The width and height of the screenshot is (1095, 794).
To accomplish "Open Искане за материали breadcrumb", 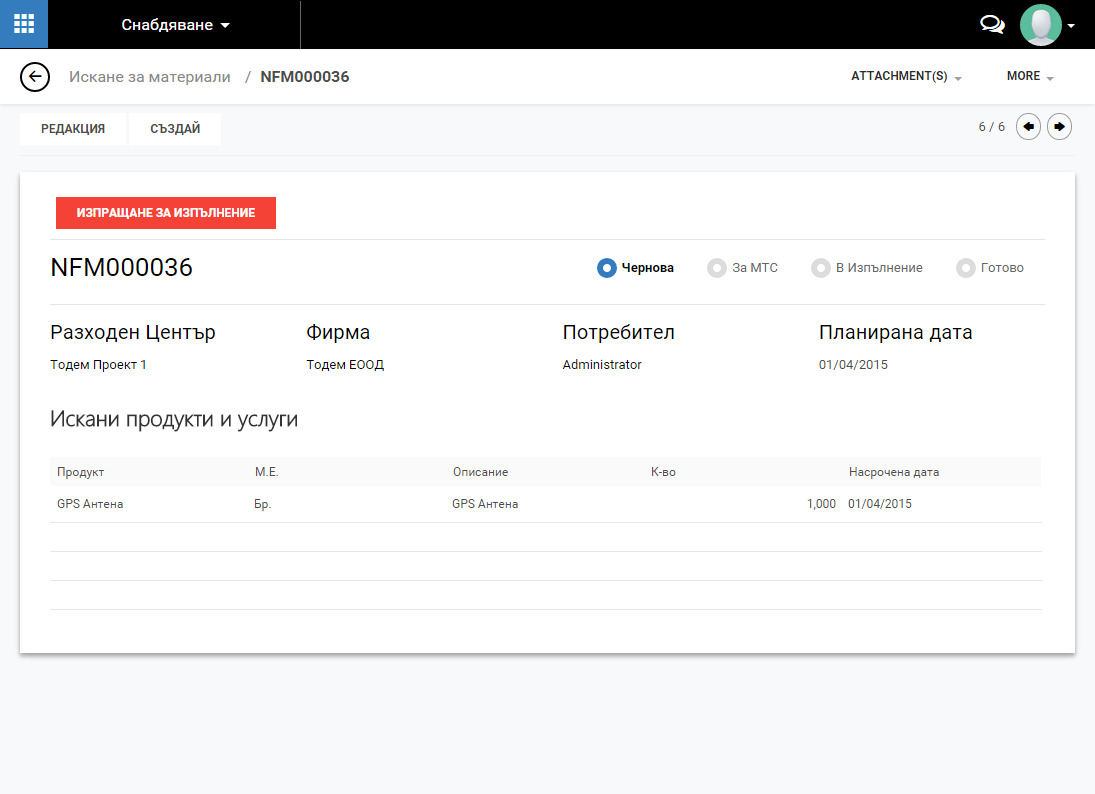I will (x=149, y=77).
